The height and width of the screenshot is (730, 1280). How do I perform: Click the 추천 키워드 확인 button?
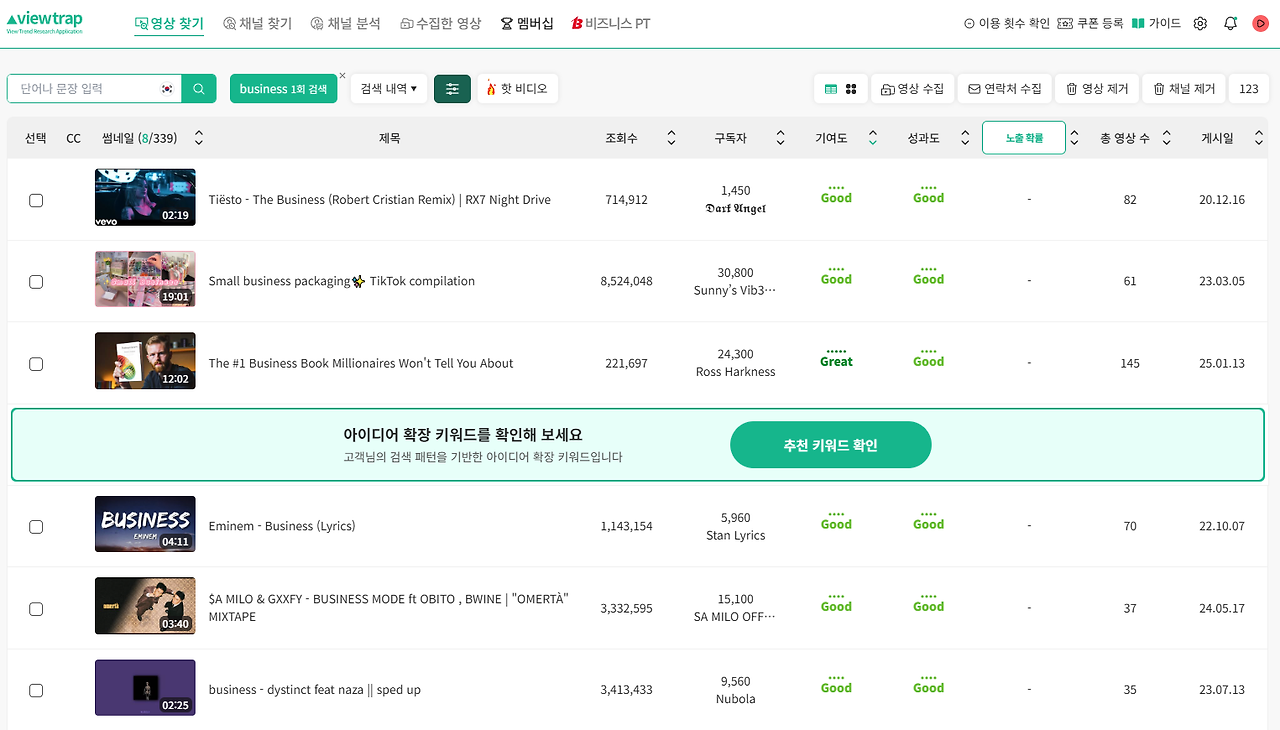point(830,445)
